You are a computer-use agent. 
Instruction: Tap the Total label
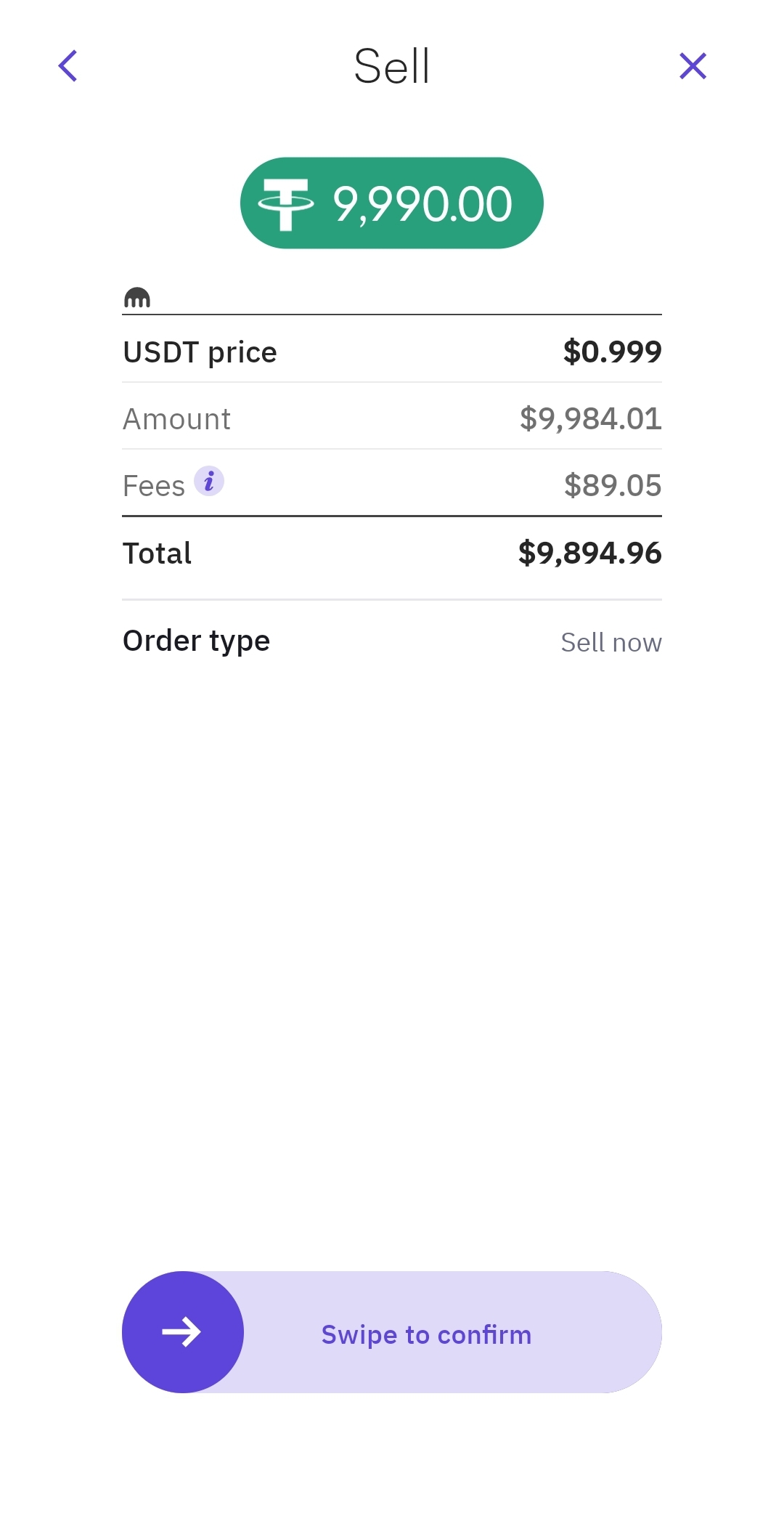(157, 553)
